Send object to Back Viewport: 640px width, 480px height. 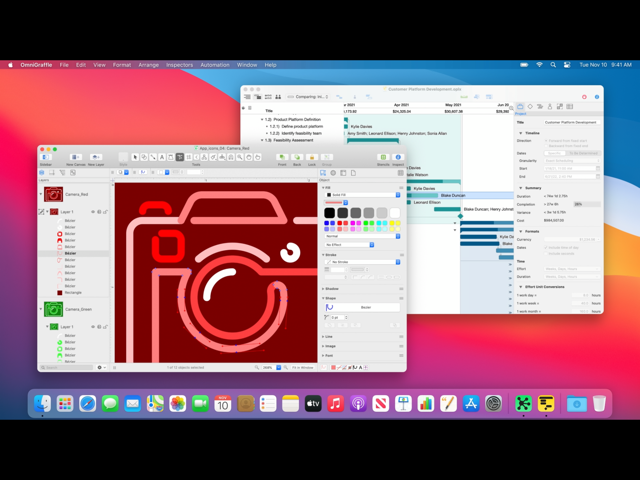(297, 157)
